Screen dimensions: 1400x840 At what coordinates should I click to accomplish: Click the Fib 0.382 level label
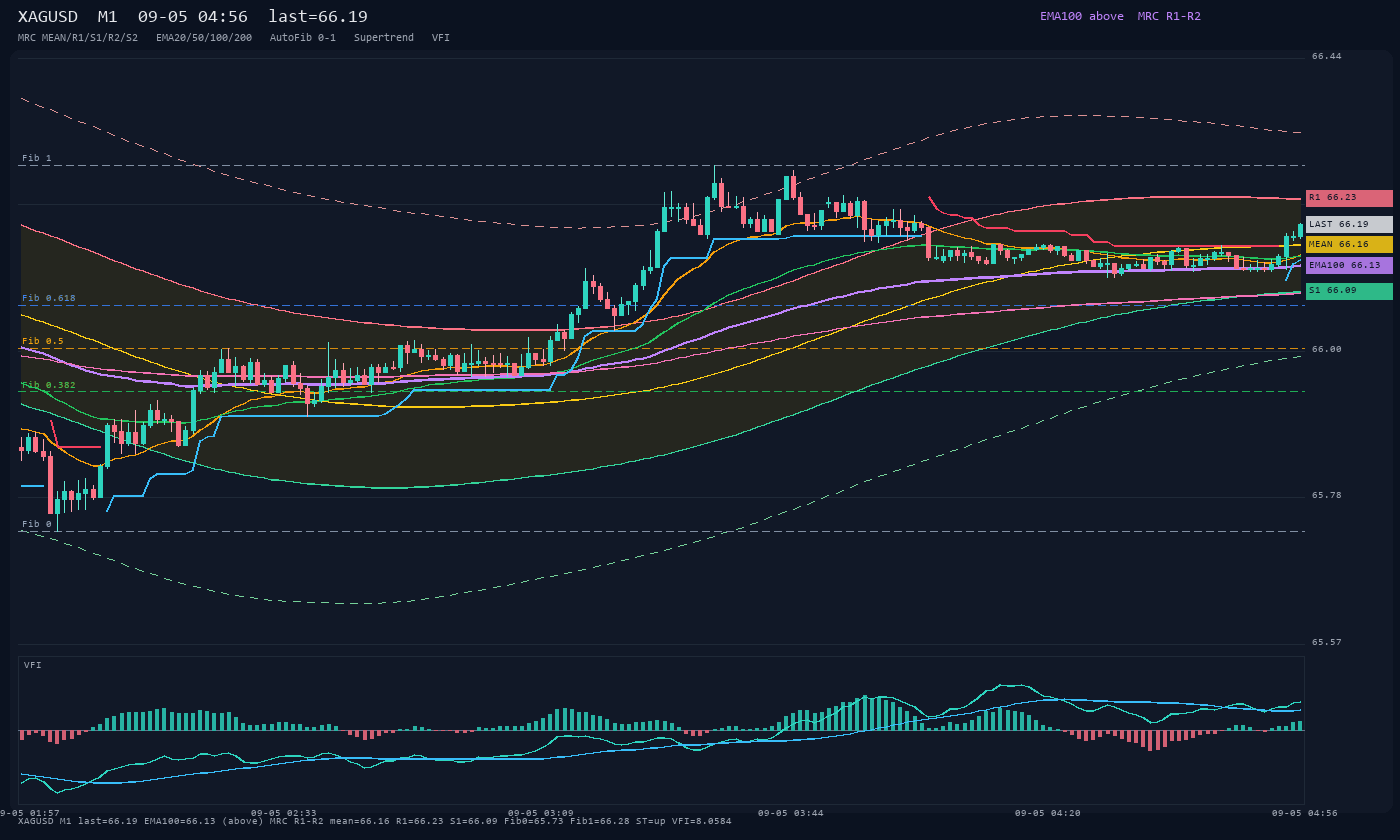[49, 385]
